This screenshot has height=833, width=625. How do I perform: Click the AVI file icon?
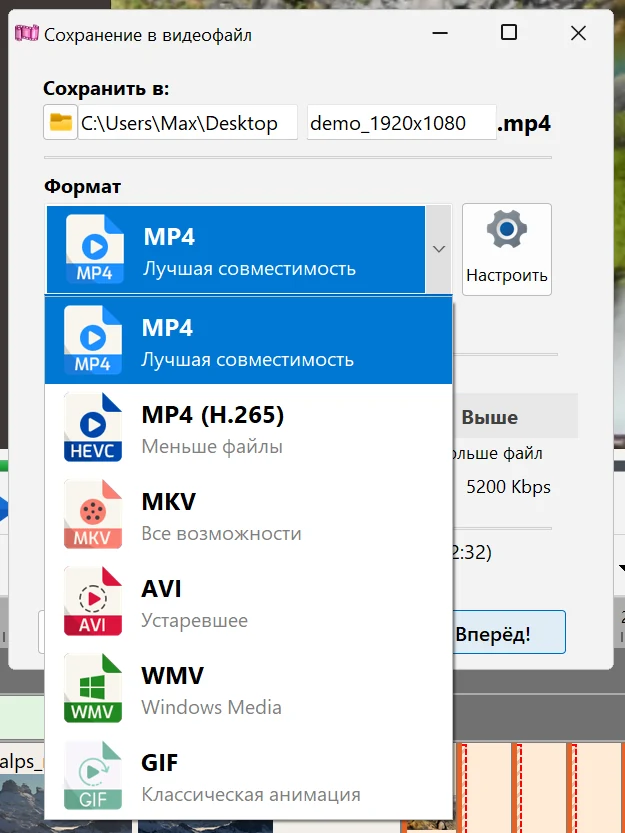92,601
